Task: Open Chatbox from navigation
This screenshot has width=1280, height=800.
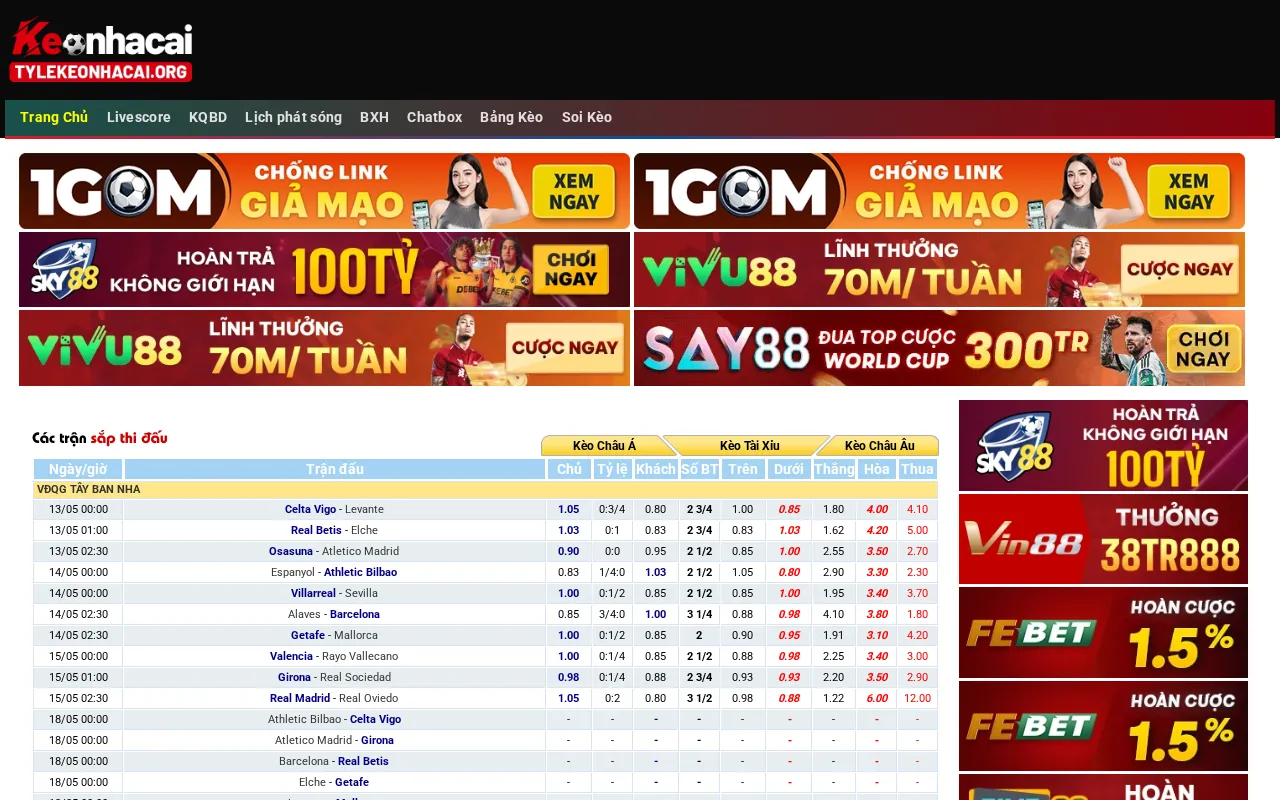Action: click(434, 117)
